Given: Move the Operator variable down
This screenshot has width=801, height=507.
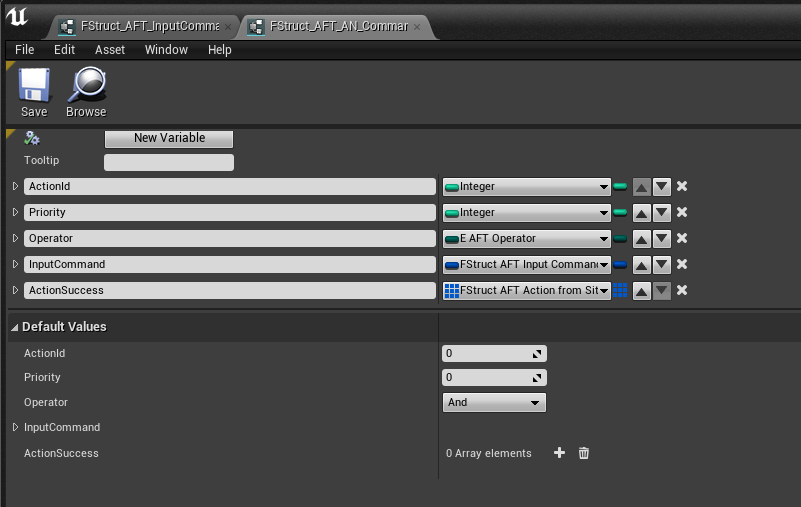Looking at the screenshot, I should pyautogui.click(x=661, y=238).
